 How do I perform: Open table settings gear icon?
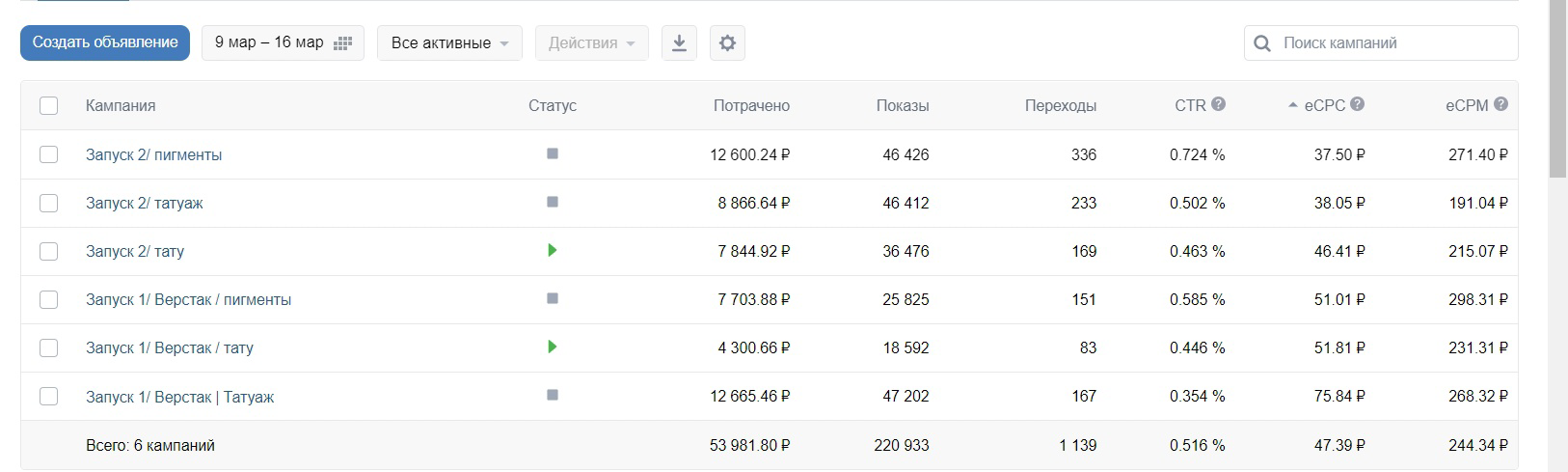coord(727,42)
